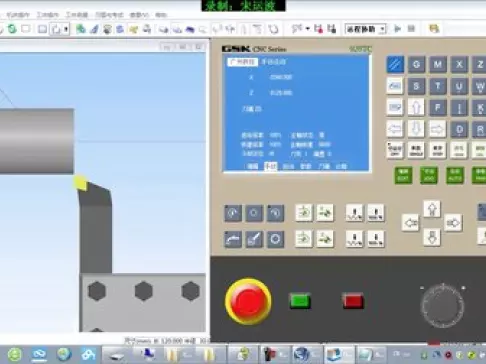Click the green refresh icon in toolbar
This screenshot has width=486, height=364.
click(x=12, y=29)
